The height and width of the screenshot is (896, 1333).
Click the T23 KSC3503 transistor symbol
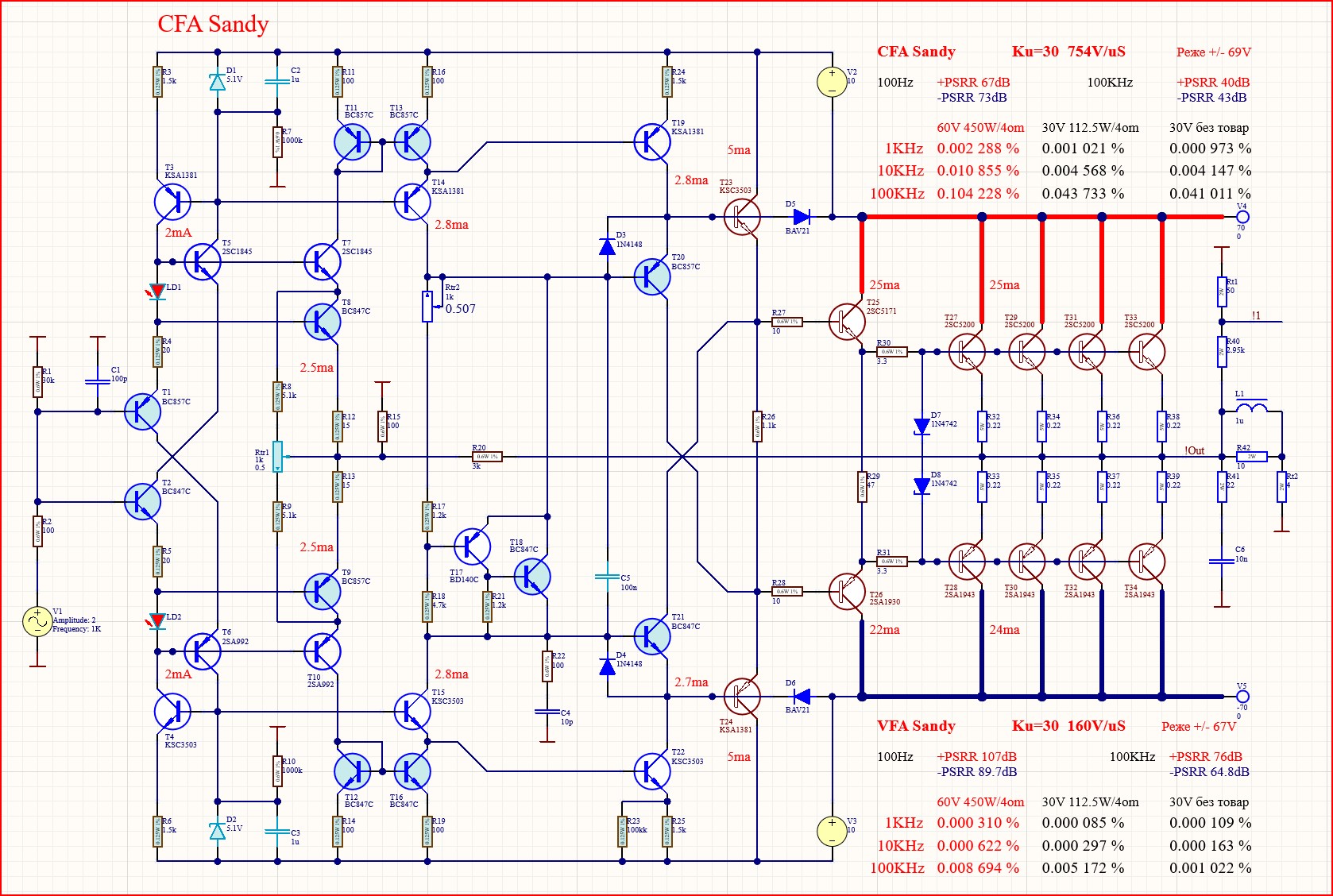(x=742, y=217)
